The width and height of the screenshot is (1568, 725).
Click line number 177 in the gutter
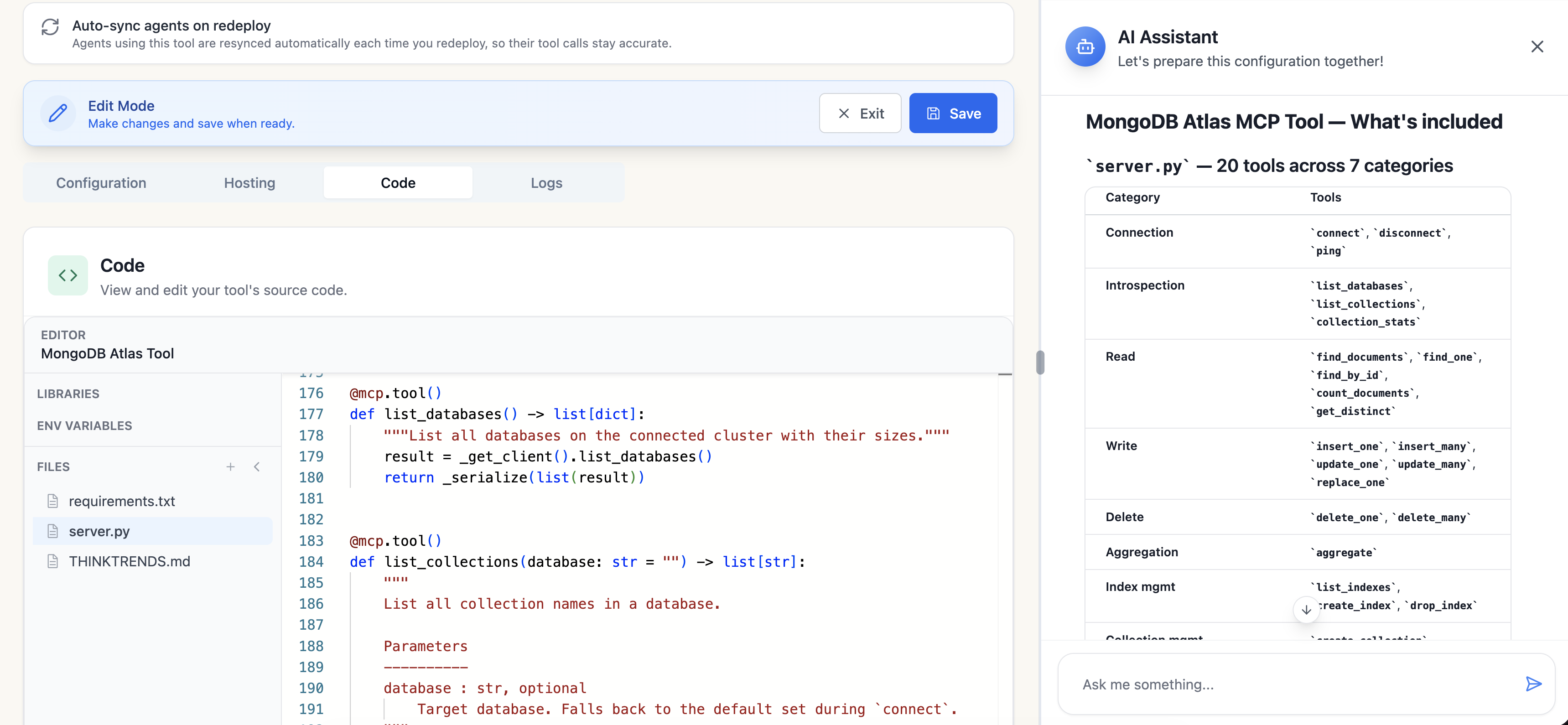click(311, 414)
